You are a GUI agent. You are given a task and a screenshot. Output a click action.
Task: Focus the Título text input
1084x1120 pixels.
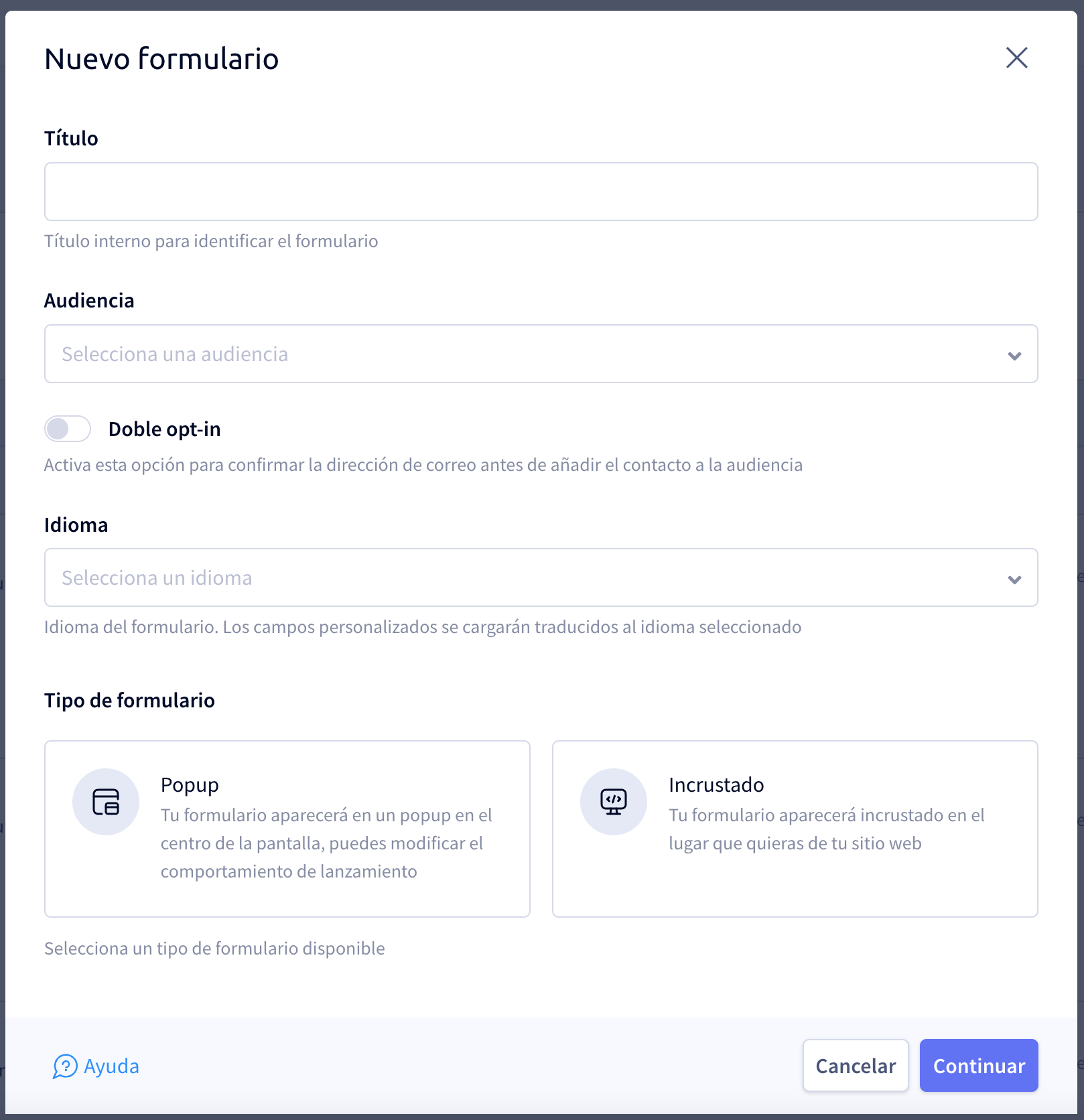tap(541, 192)
